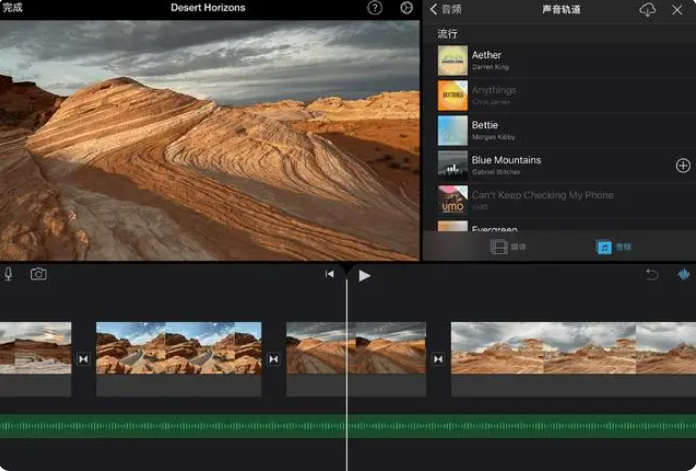
Task: Tap the UMO album artwork
Action: coord(453,200)
